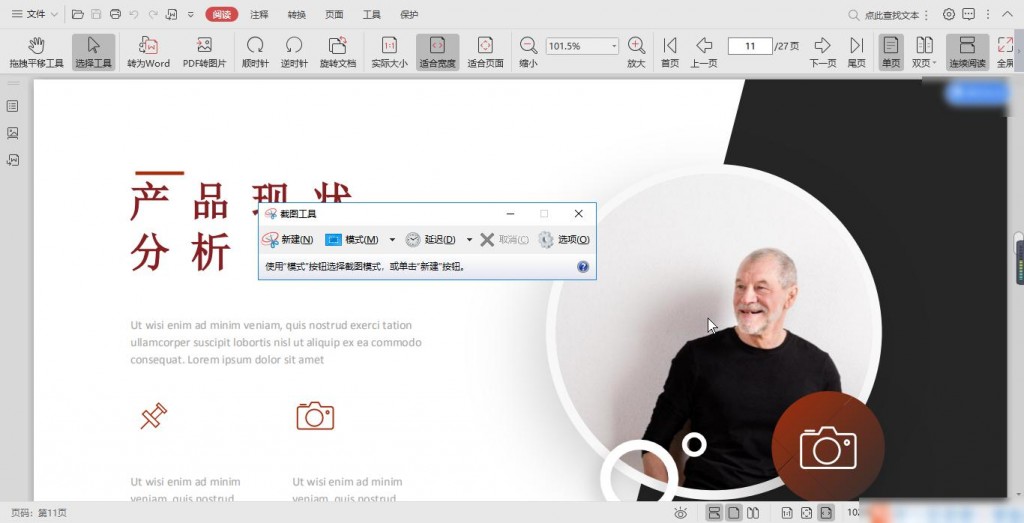Open the thumbnails panel in left sidebar

click(12, 133)
